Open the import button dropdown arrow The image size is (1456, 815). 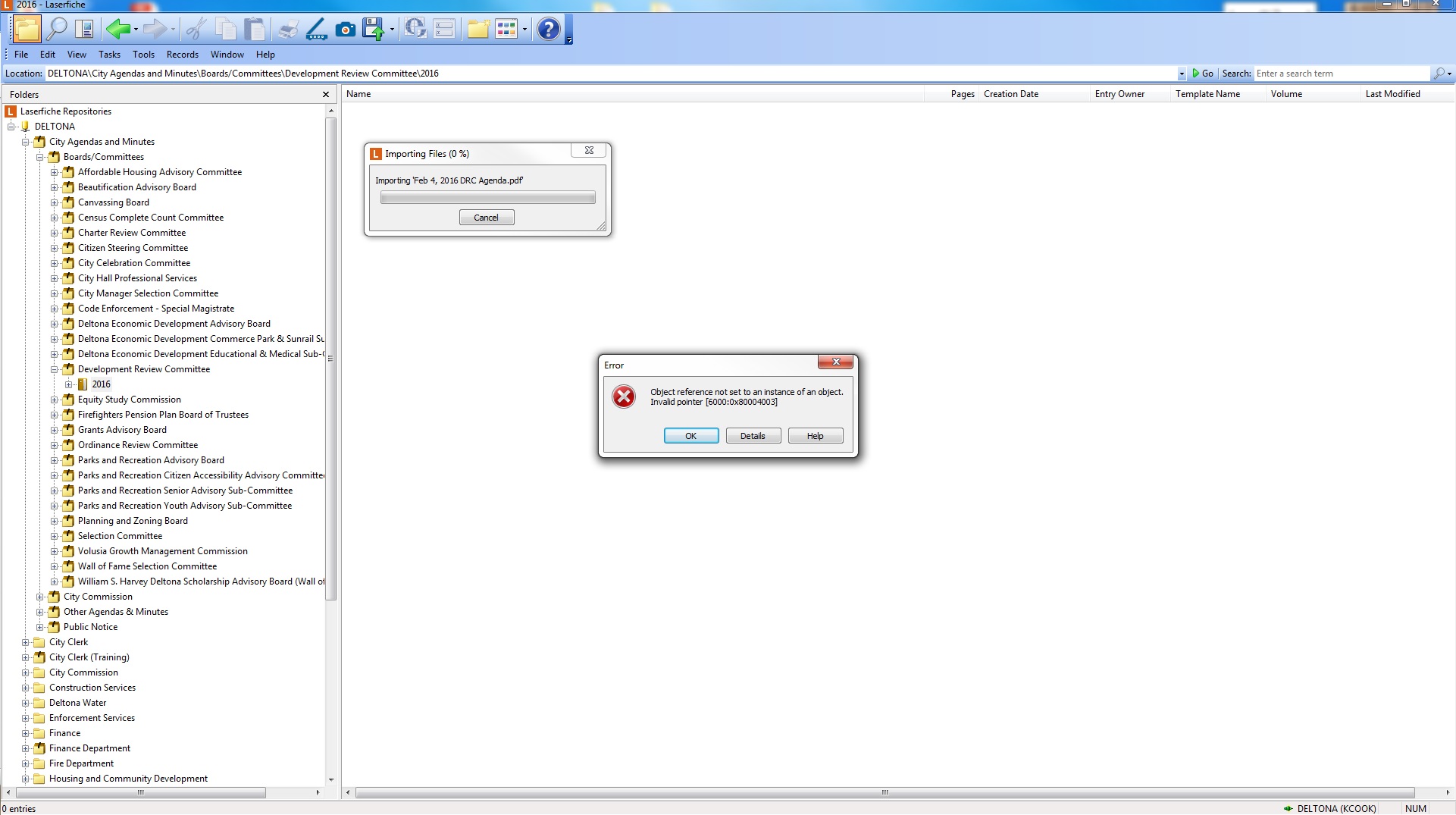tap(392, 30)
